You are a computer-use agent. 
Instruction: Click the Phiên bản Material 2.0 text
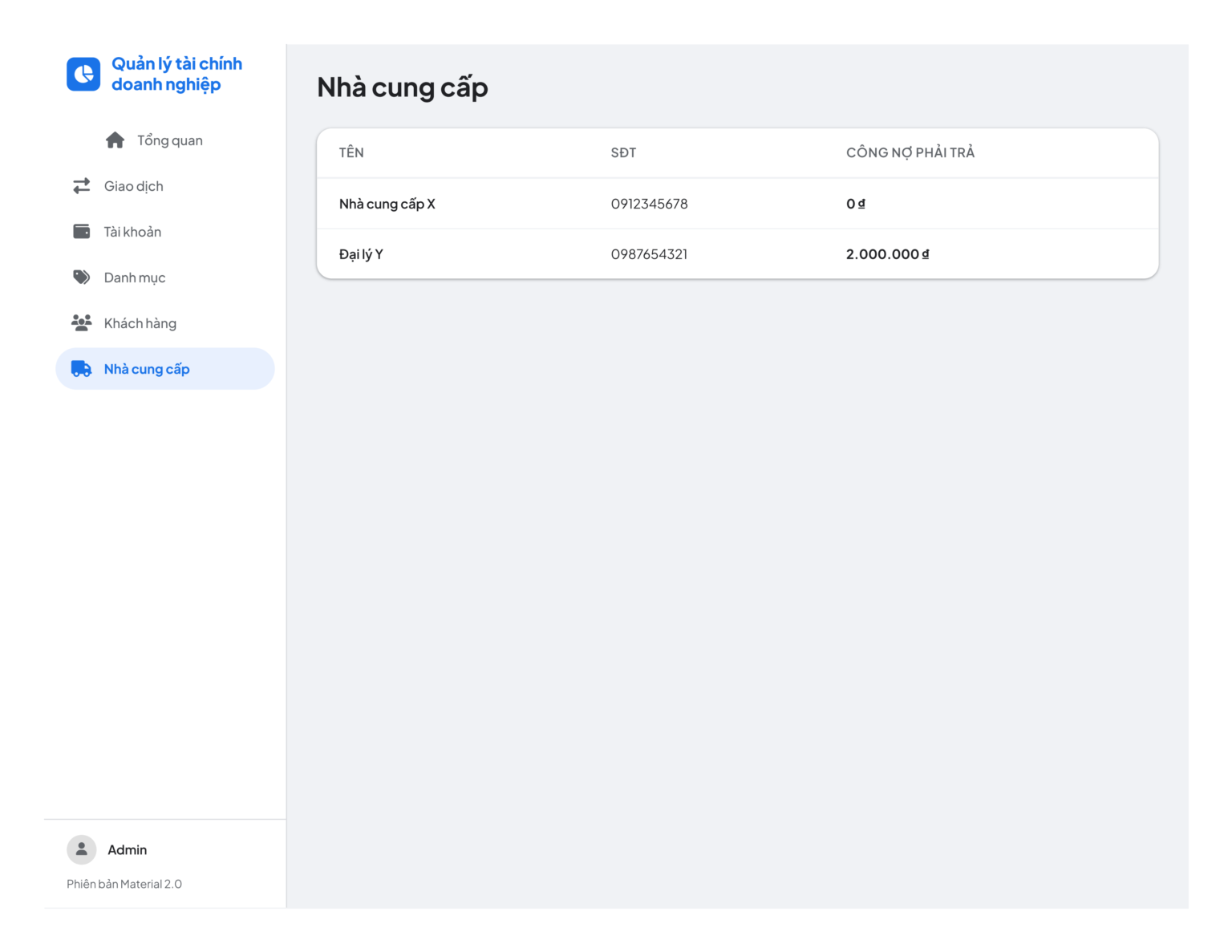124,884
